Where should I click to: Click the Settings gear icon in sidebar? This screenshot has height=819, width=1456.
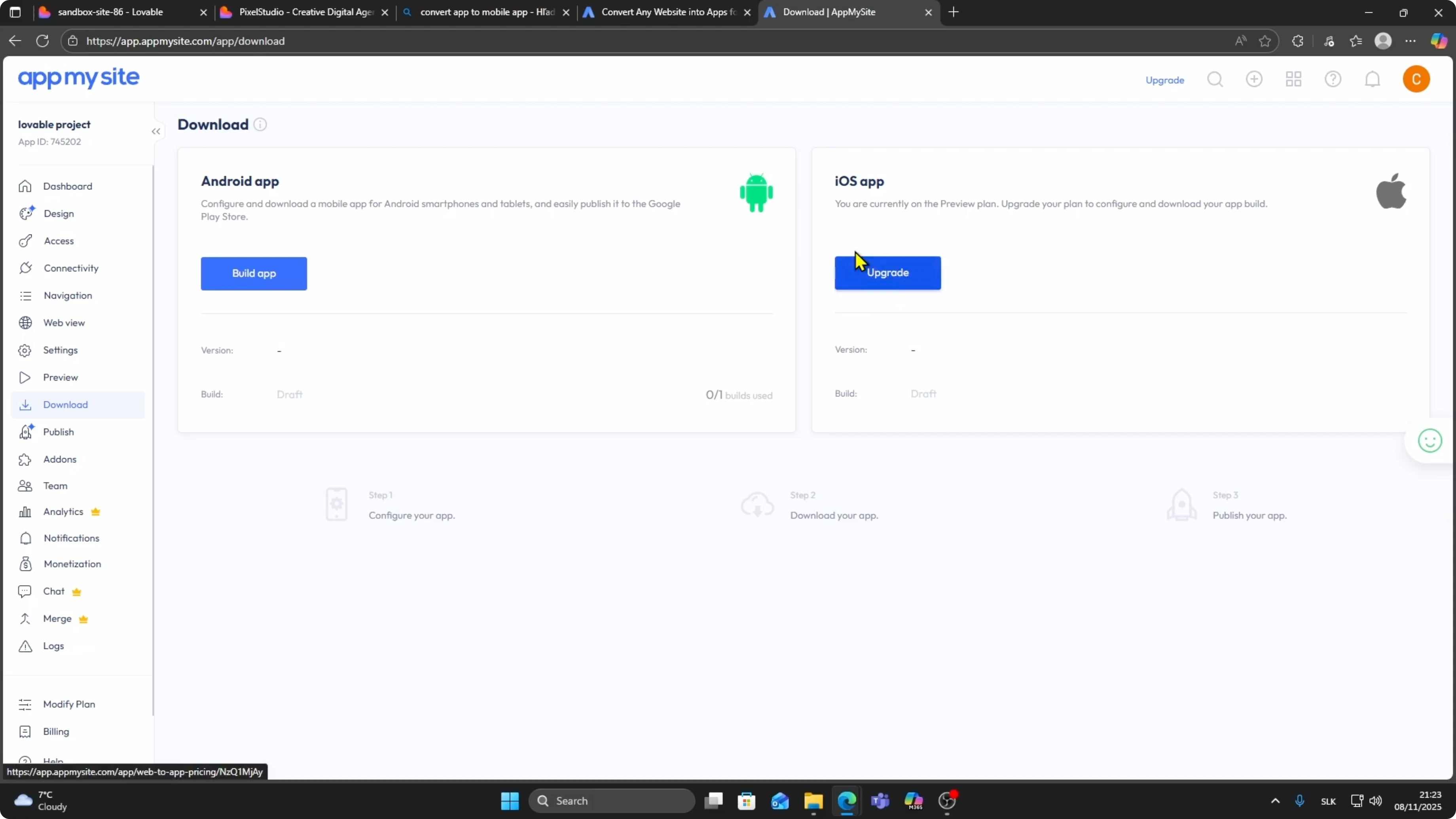tap(25, 351)
